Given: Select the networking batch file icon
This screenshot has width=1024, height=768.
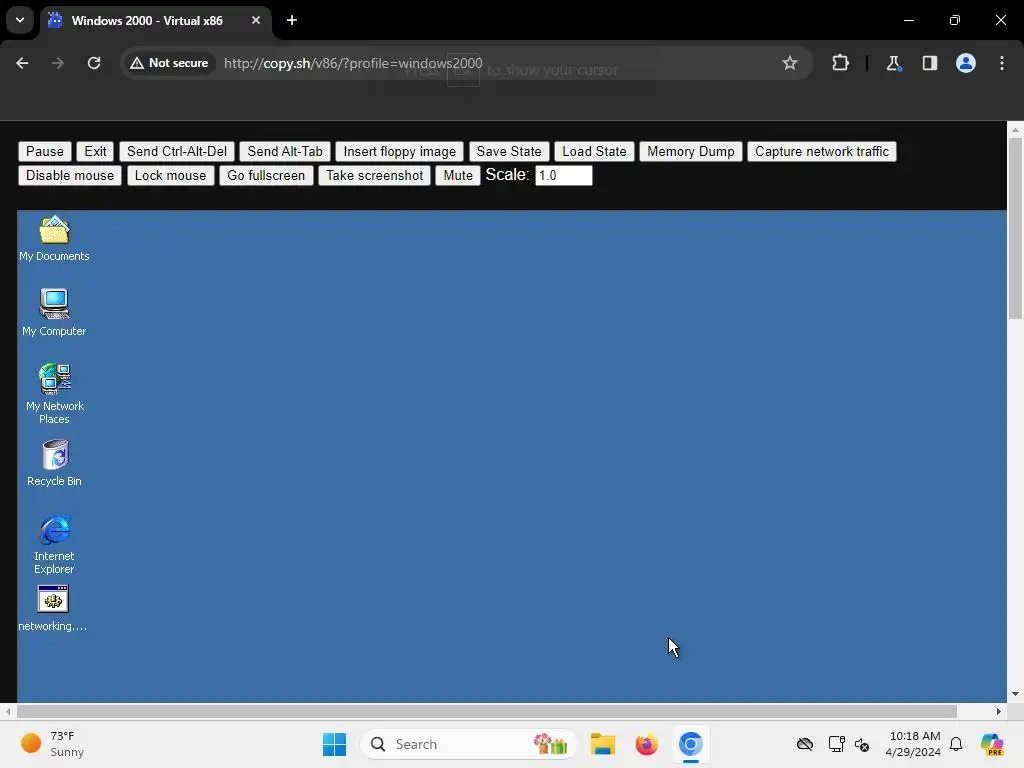Looking at the screenshot, I should (53, 609).
